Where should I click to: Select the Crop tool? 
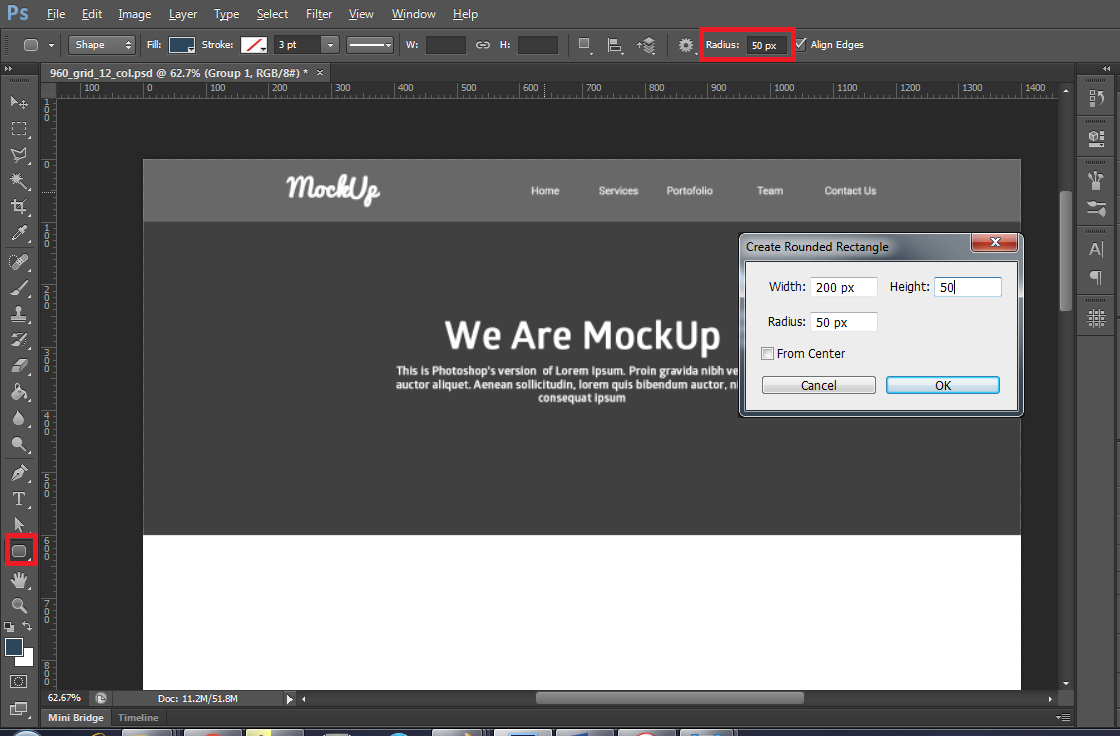point(18,207)
